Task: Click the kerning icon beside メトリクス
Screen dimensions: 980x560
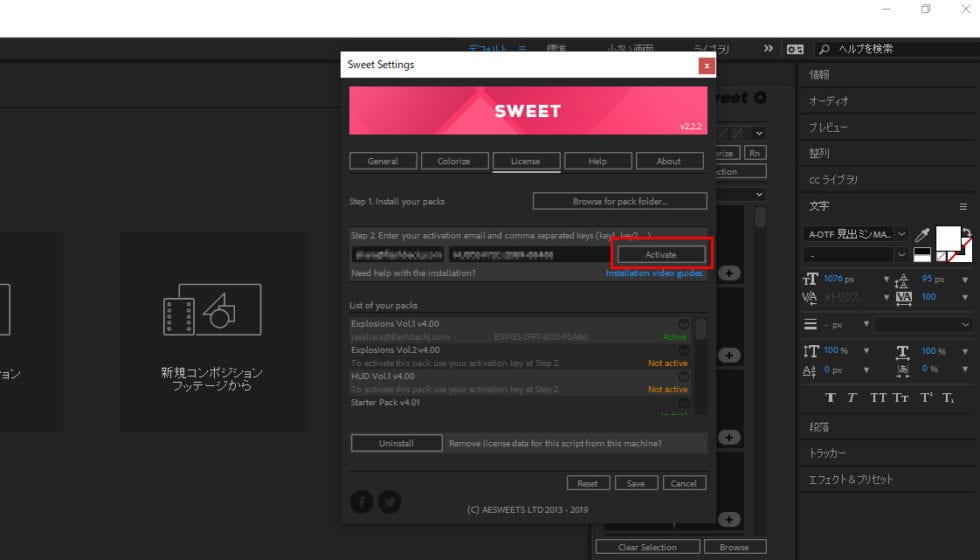Action: tap(809, 298)
